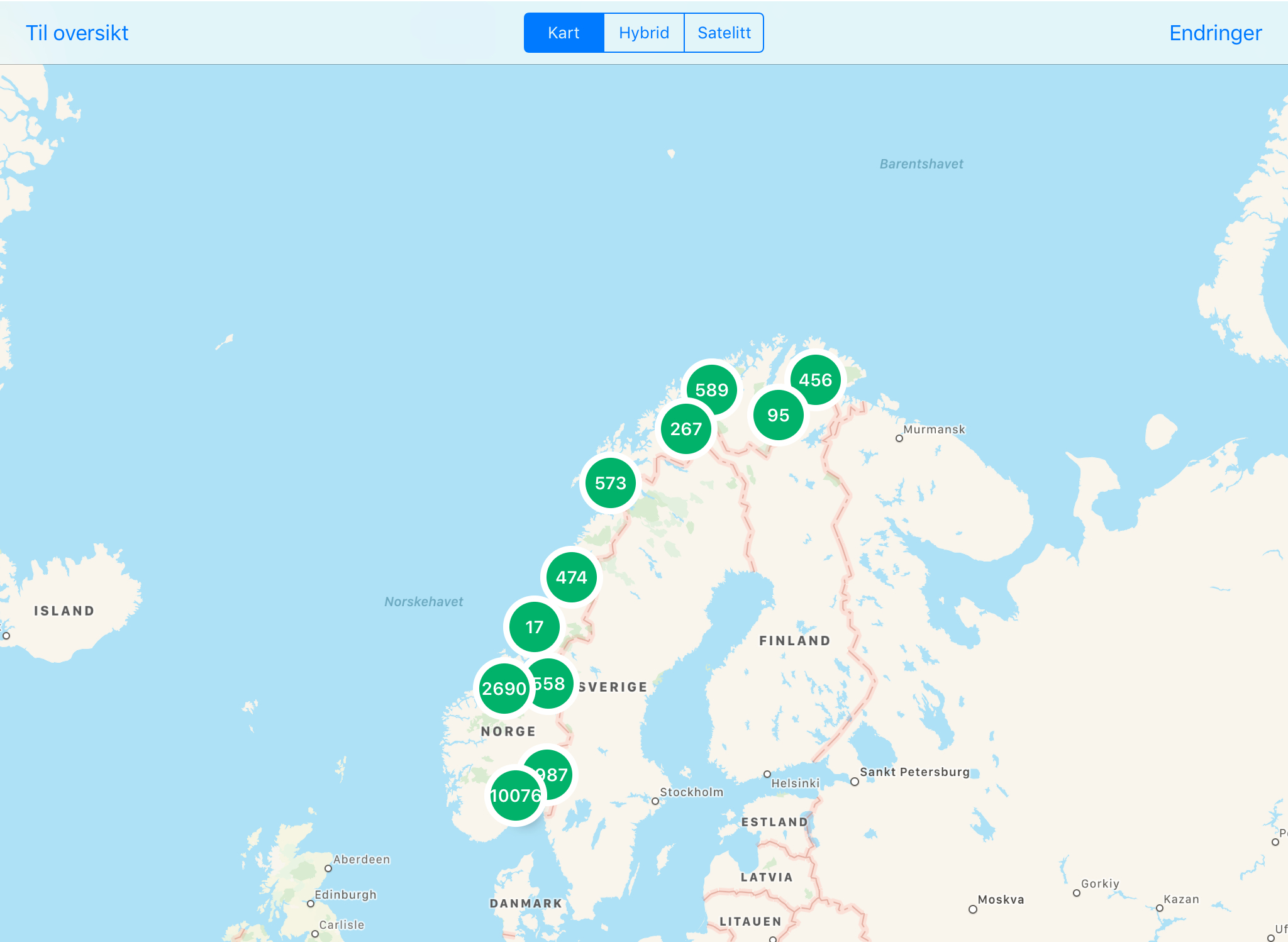This screenshot has height=942, width=1288.
Task: Switch map to Kart view
Action: [563, 33]
